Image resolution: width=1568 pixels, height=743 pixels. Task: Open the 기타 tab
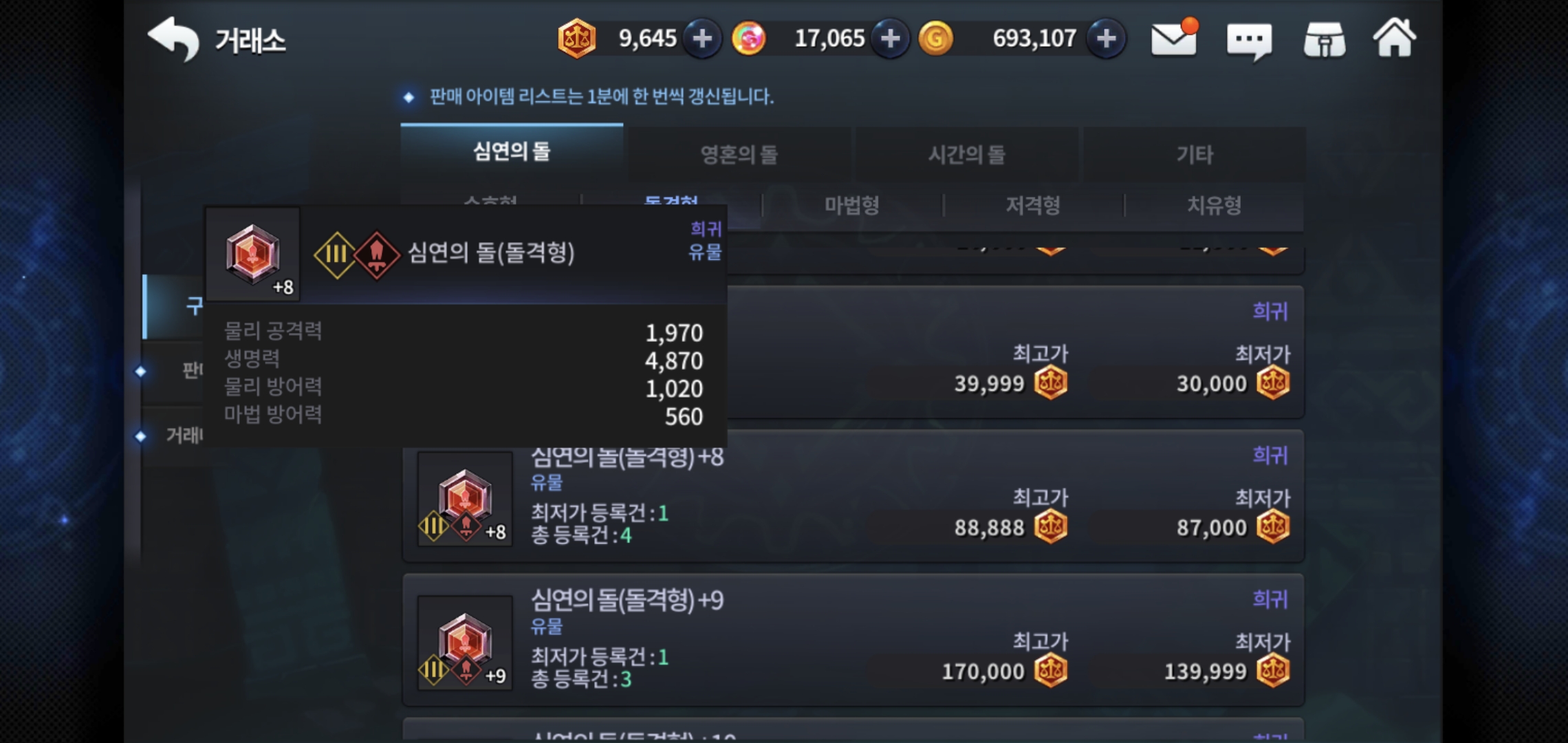pyautogui.click(x=1195, y=154)
